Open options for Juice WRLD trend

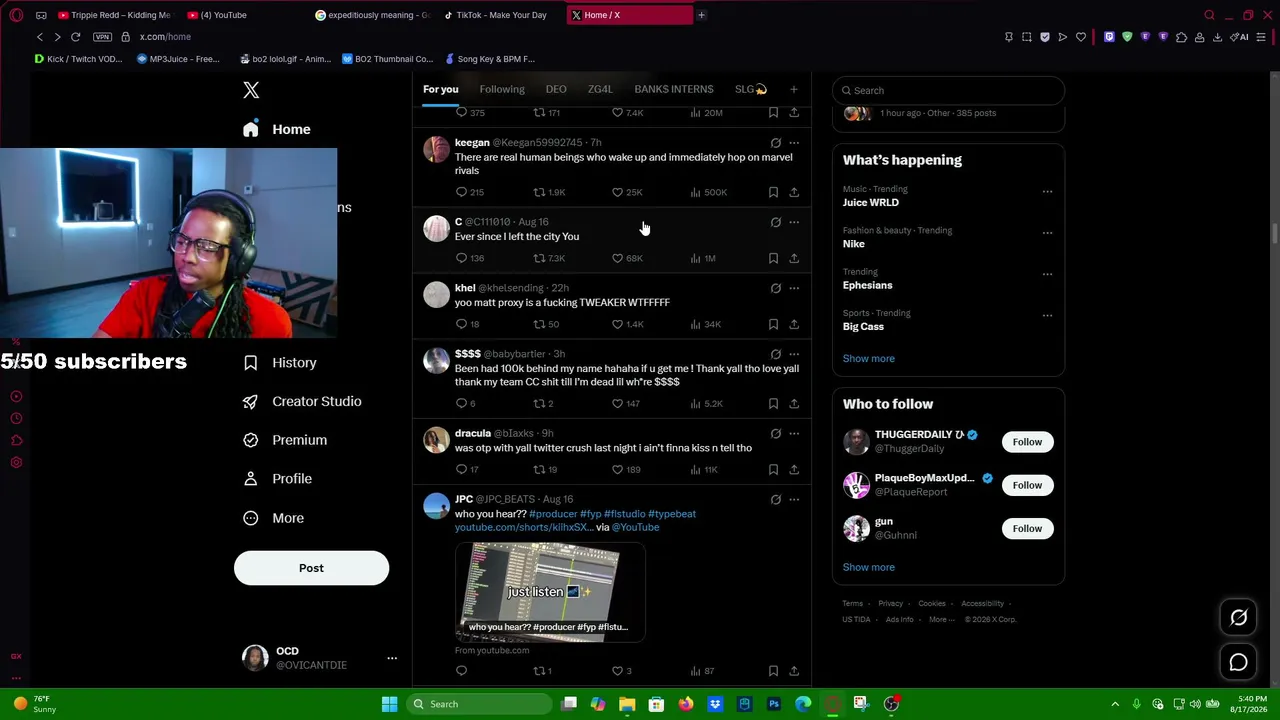pos(1047,191)
